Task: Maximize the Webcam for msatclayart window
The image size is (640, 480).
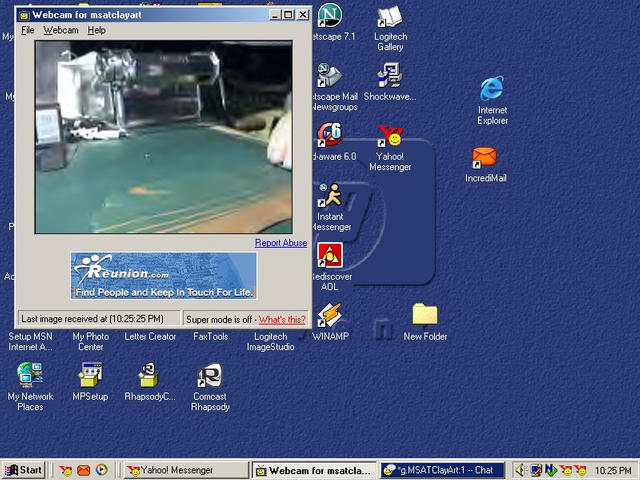Action: point(288,15)
